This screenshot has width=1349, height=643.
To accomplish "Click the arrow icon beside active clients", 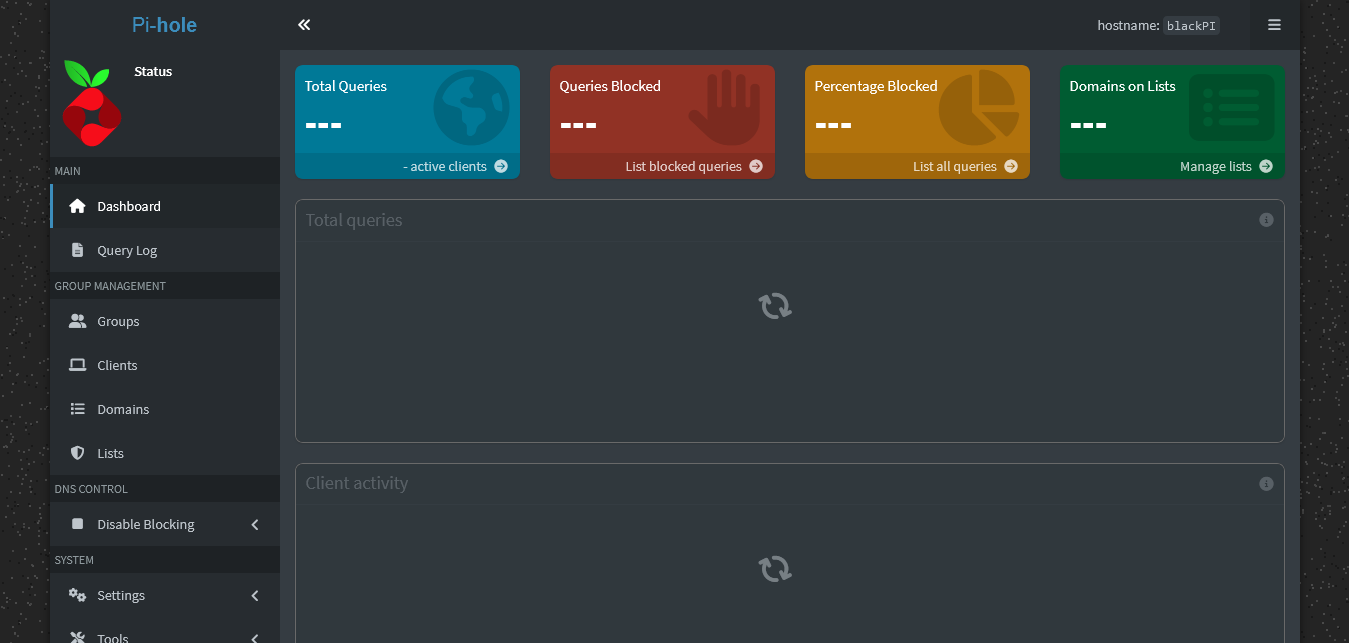I will click(x=501, y=167).
